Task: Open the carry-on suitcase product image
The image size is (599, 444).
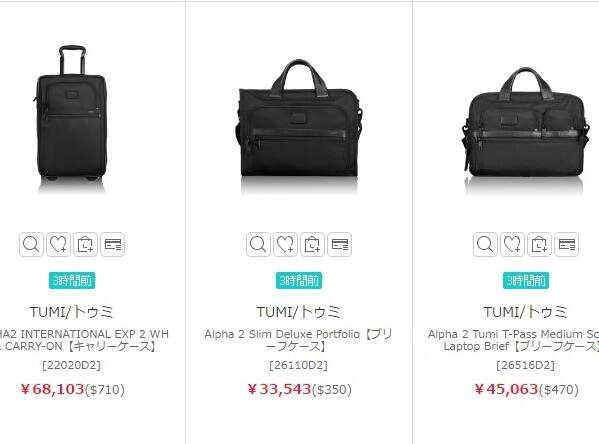Action: pos(71,113)
